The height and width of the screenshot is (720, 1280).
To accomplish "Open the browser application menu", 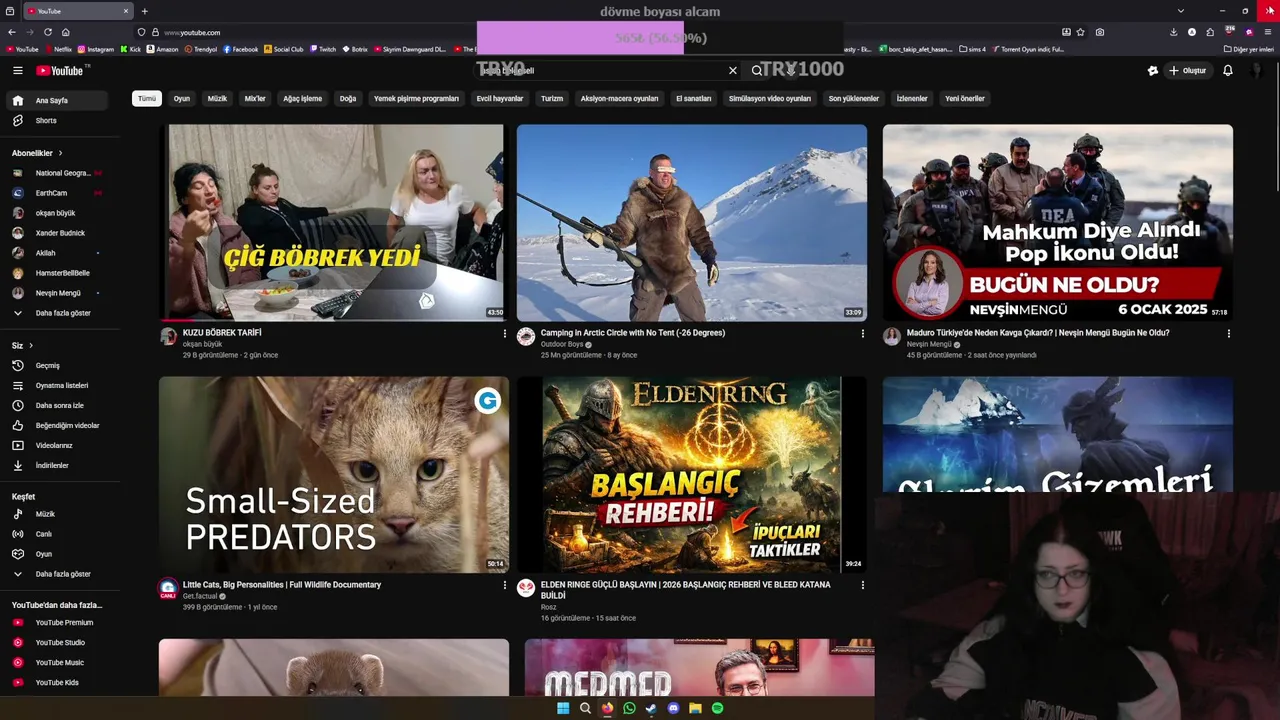I will [x=1268, y=32].
